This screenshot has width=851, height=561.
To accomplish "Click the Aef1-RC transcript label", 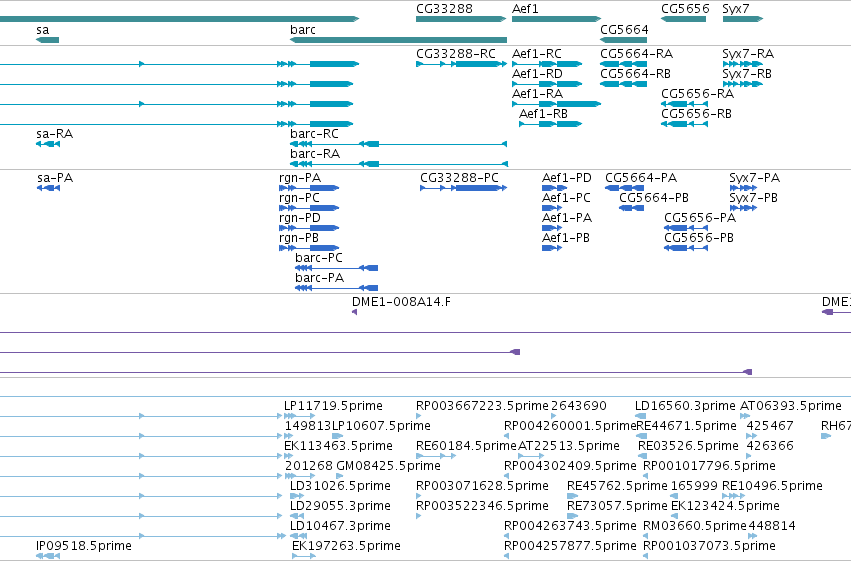I will (537, 54).
